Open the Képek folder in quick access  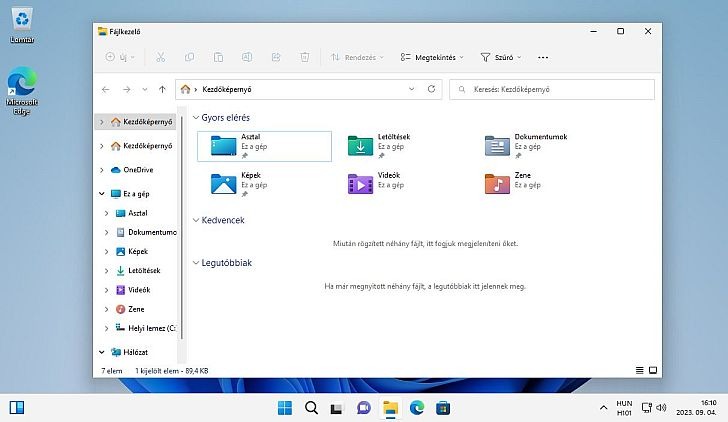tap(223, 183)
